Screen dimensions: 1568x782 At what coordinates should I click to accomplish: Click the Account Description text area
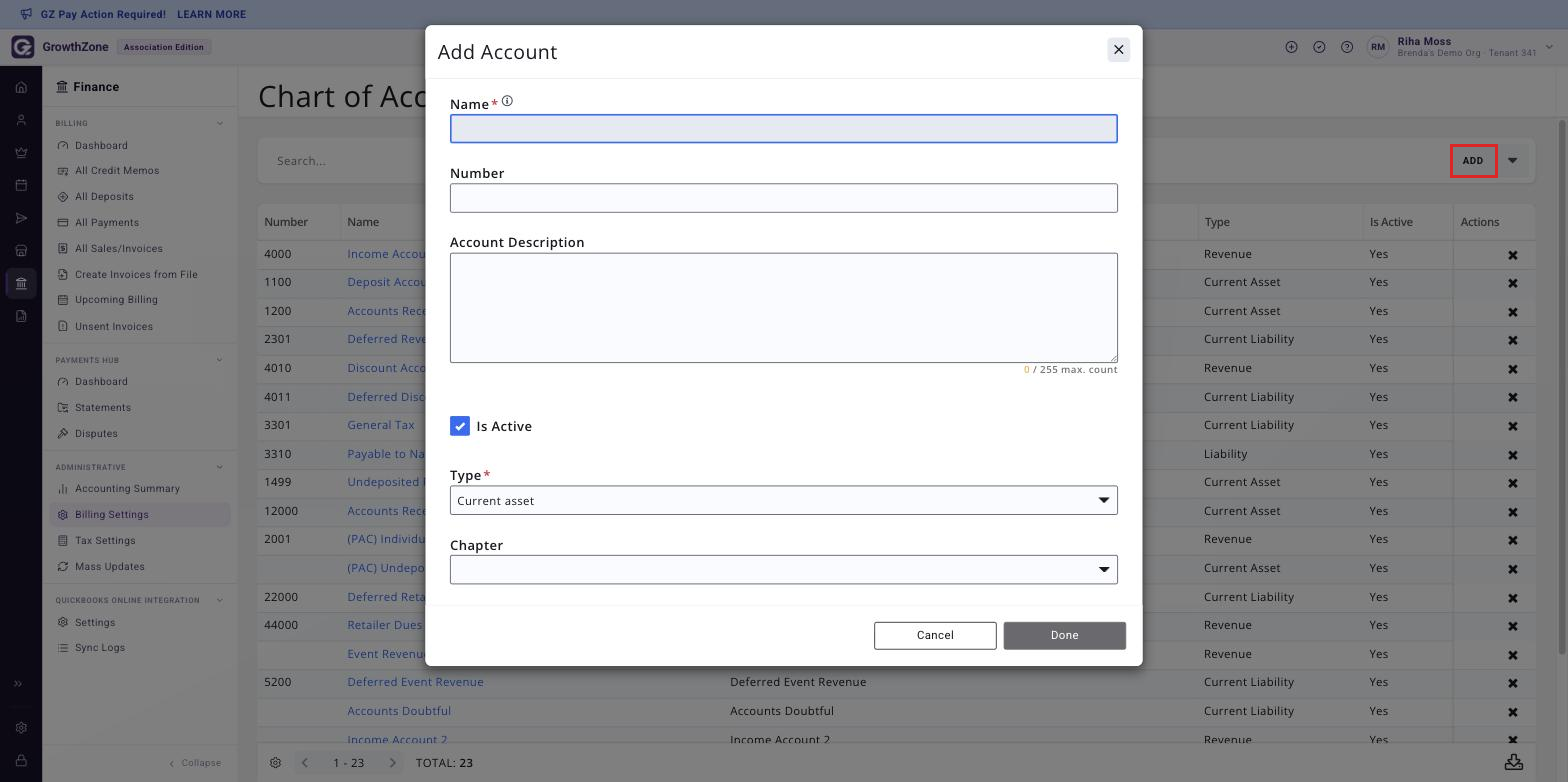(783, 308)
